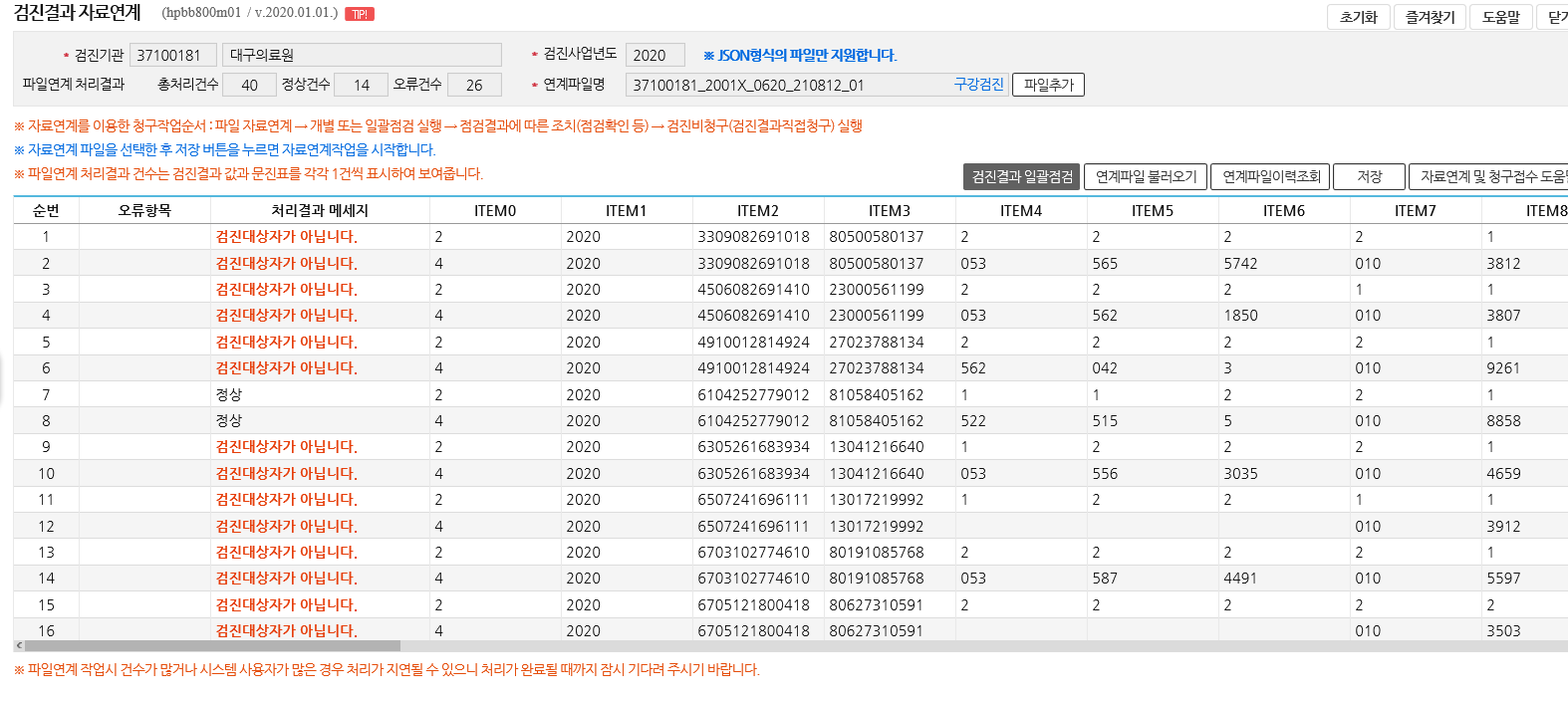1568x702 pixels.
Task: Open the 도움말 help button
Action: click(1501, 17)
